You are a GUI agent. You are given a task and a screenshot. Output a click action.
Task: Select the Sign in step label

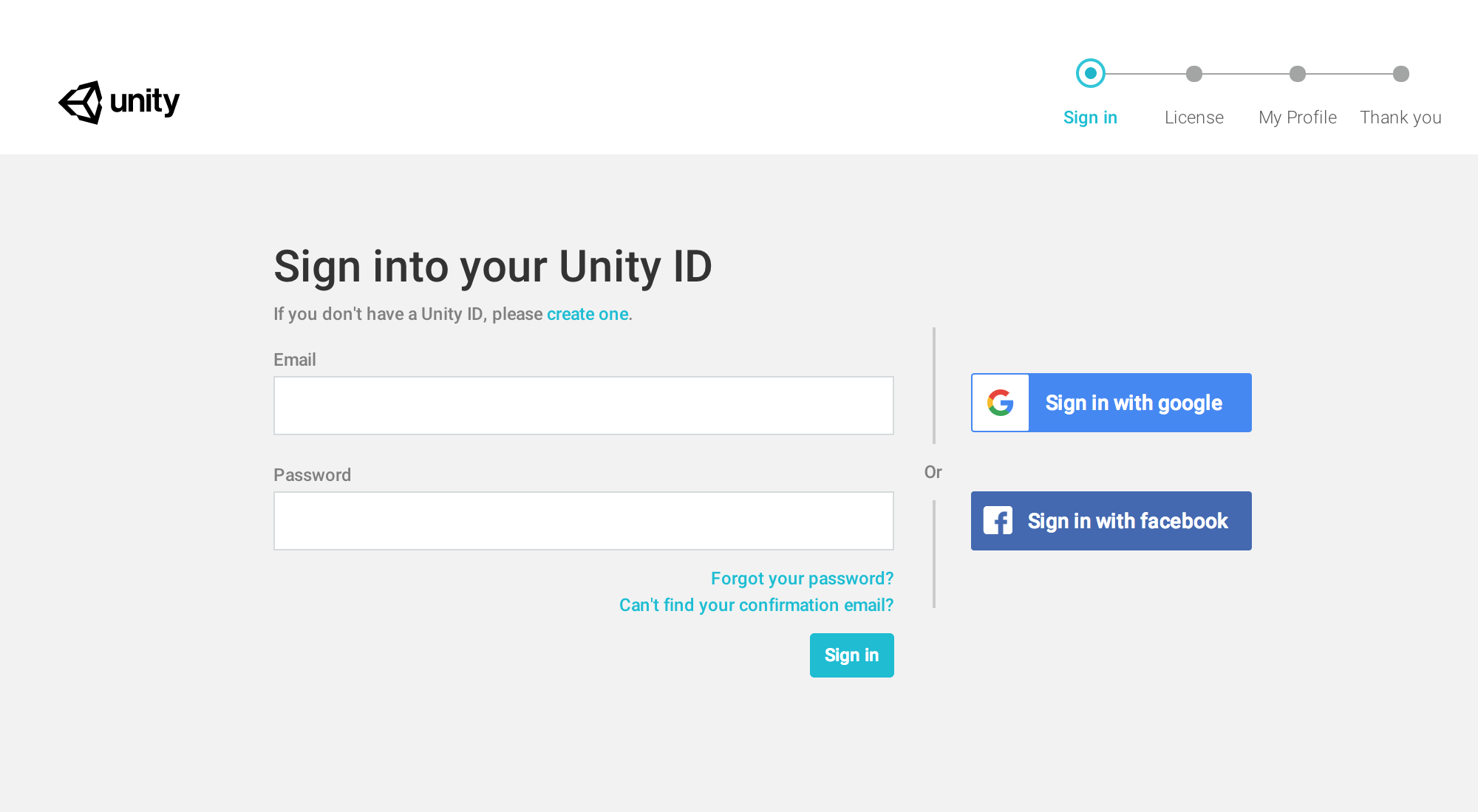[1090, 117]
